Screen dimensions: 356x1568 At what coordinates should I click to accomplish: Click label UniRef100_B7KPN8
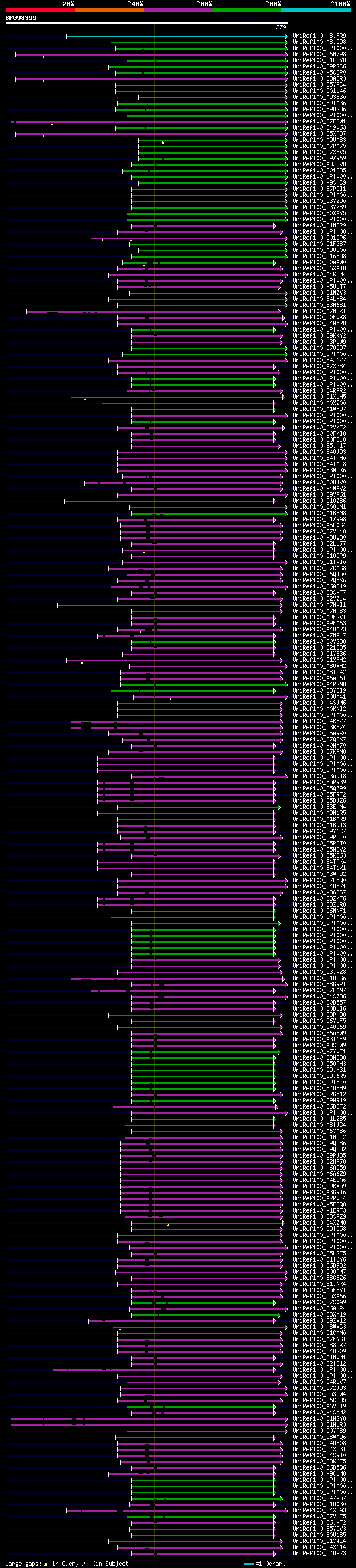pos(319,752)
